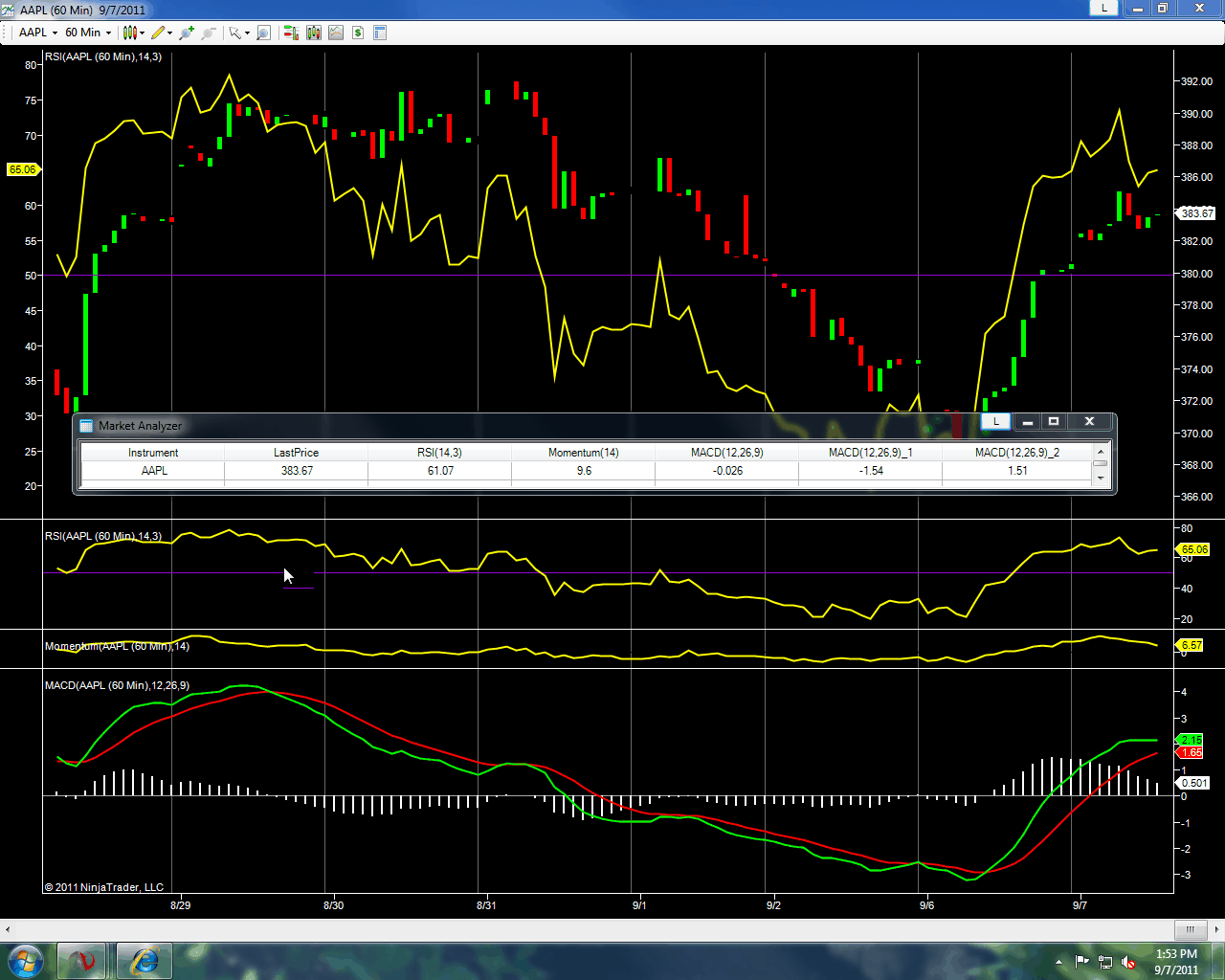The height and width of the screenshot is (980, 1225).
Task: Show hidden tray icons arrow
Action: tap(1058, 962)
